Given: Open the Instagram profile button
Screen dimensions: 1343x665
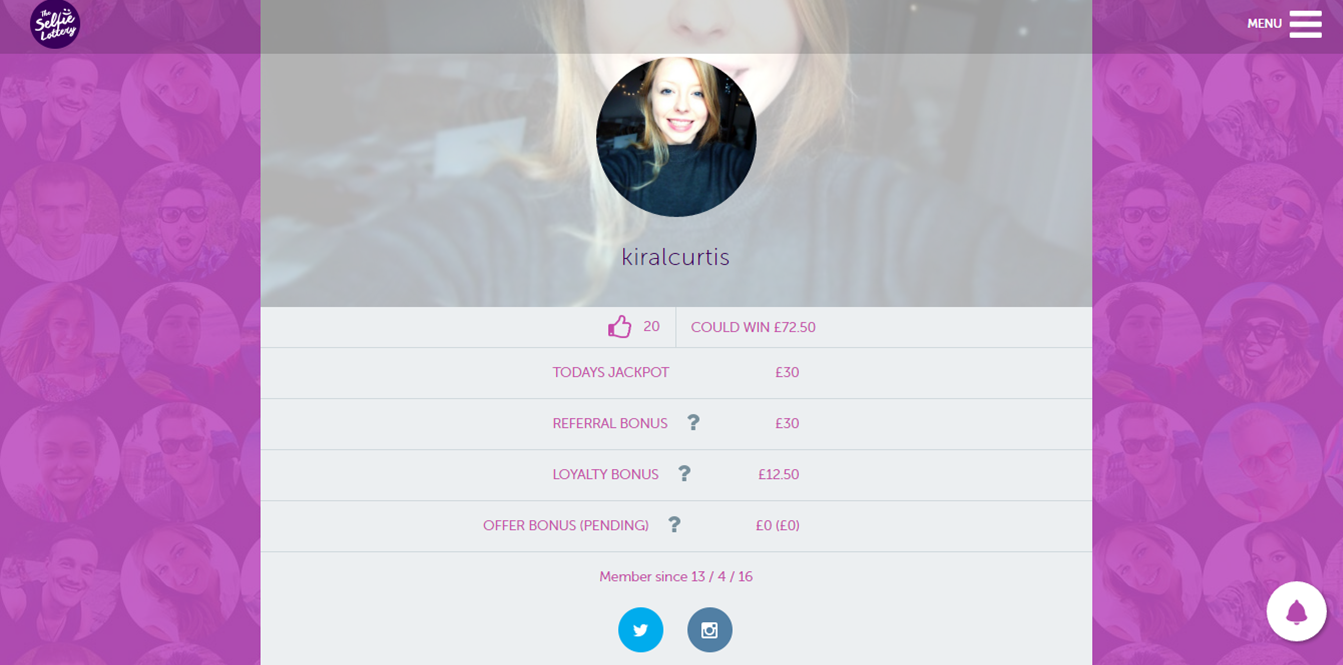Looking at the screenshot, I should (710, 630).
